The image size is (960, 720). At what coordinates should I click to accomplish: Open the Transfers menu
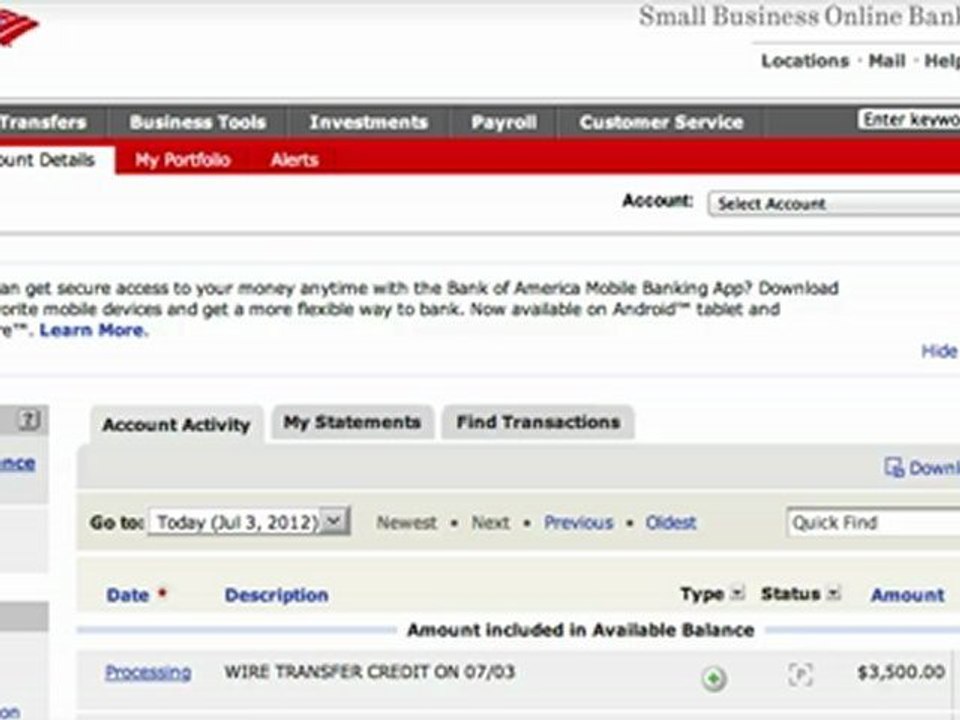(x=43, y=122)
